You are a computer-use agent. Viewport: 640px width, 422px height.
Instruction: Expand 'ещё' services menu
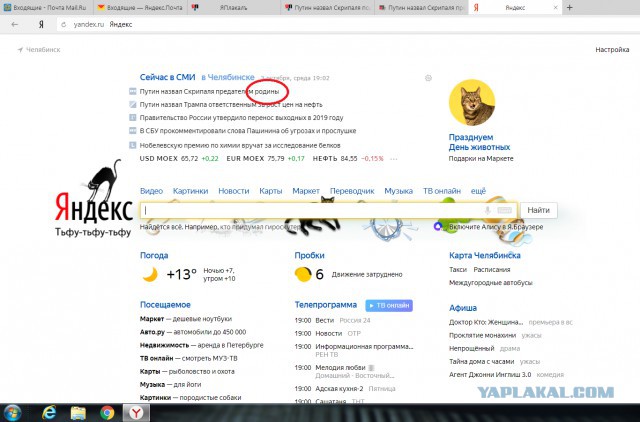[478, 191]
